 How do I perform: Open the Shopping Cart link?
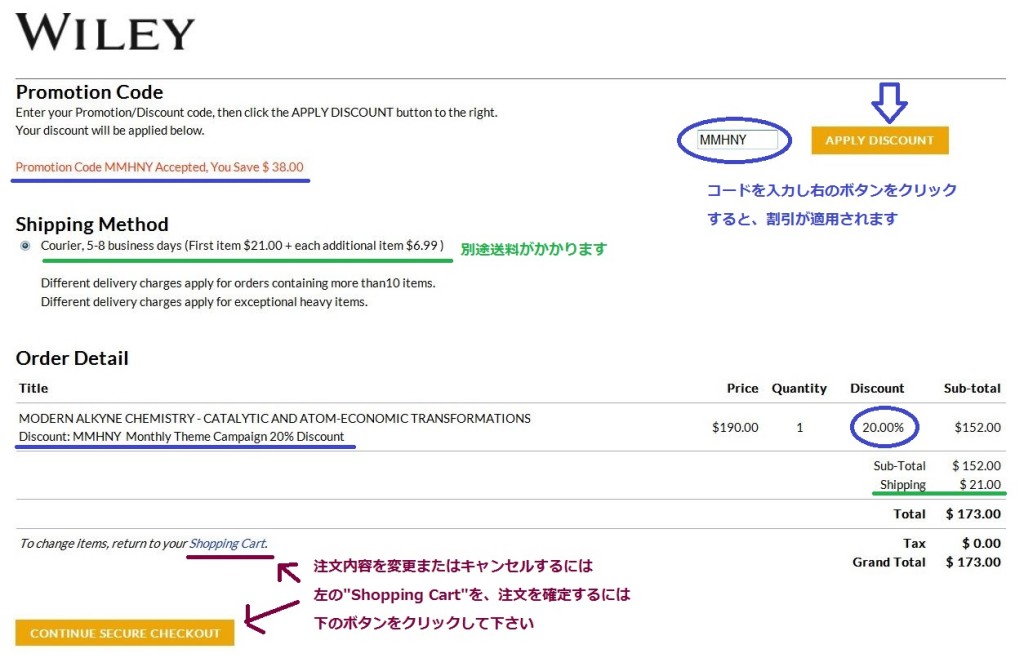click(x=227, y=544)
